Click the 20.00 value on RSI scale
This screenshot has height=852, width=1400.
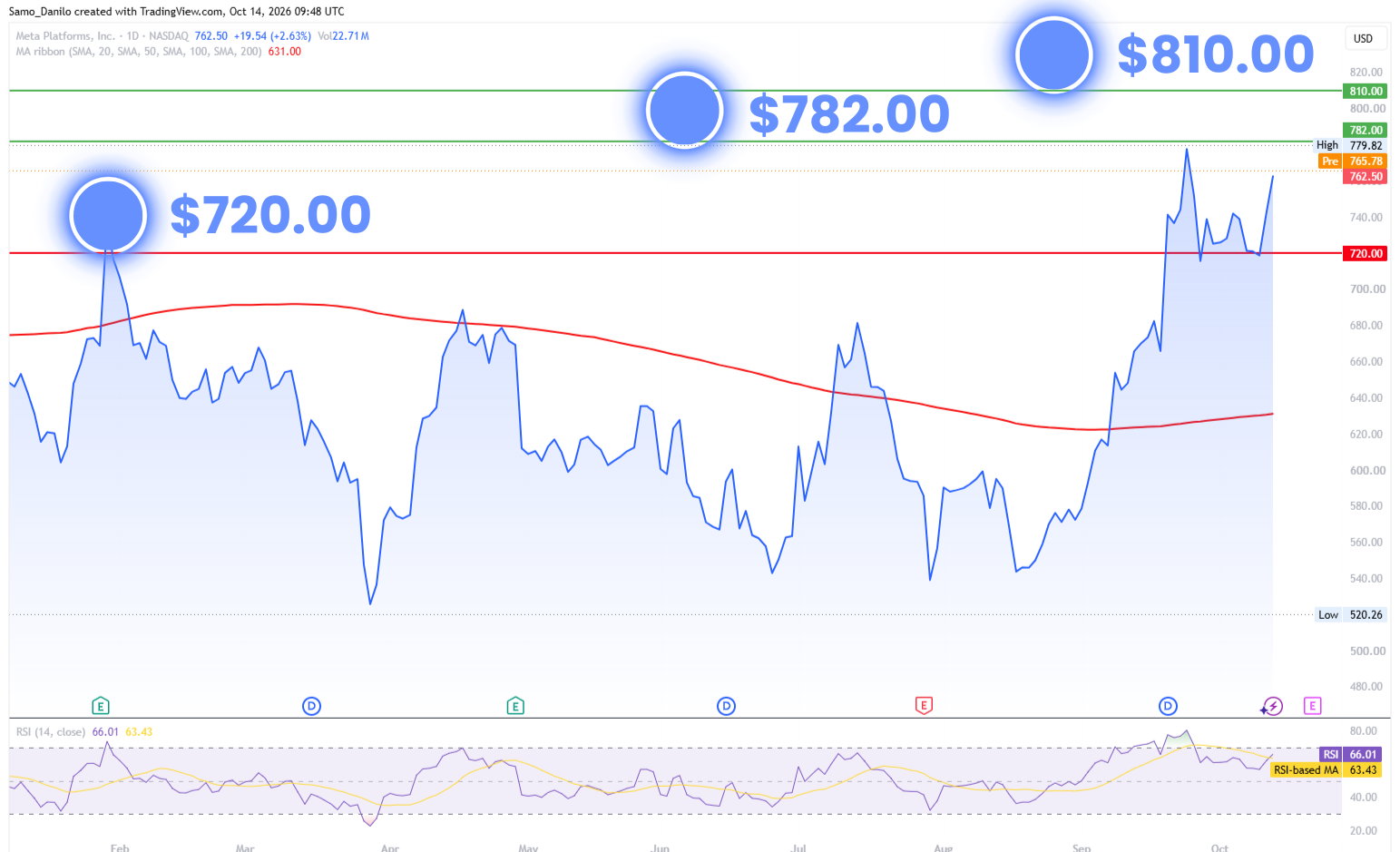[x=1364, y=830]
